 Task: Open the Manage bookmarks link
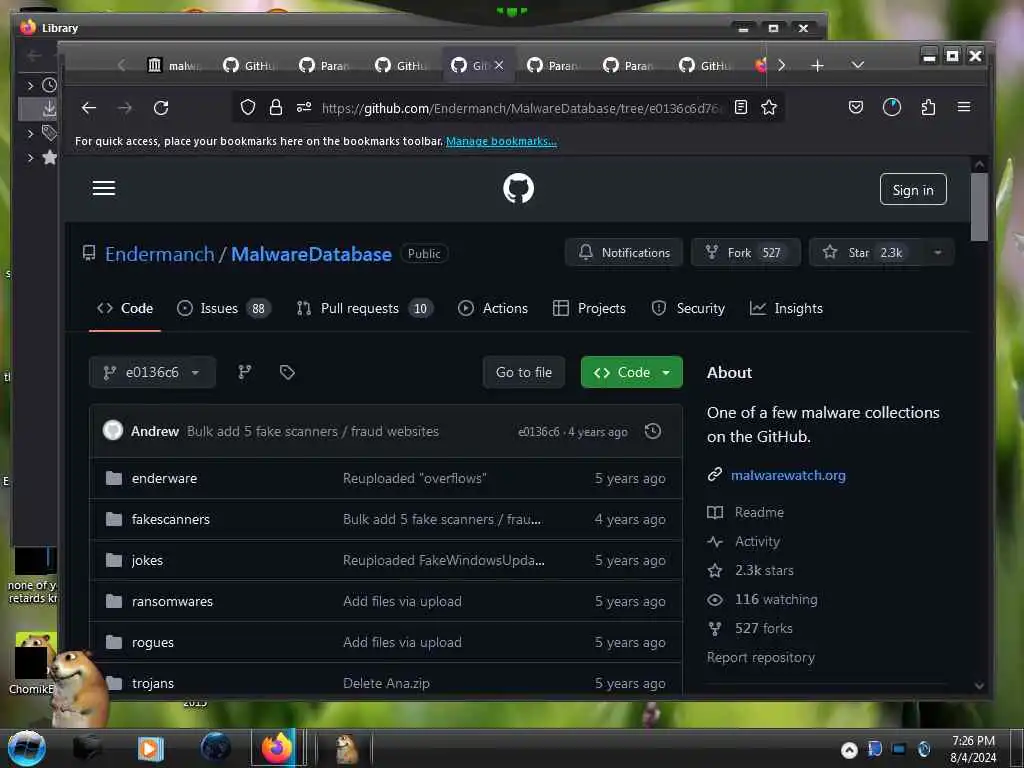click(x=502, y=141)
